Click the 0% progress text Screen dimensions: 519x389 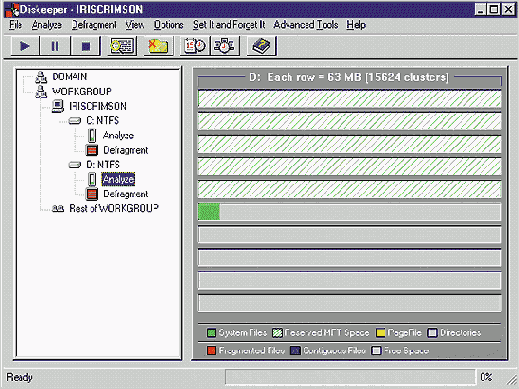point(486,377)
